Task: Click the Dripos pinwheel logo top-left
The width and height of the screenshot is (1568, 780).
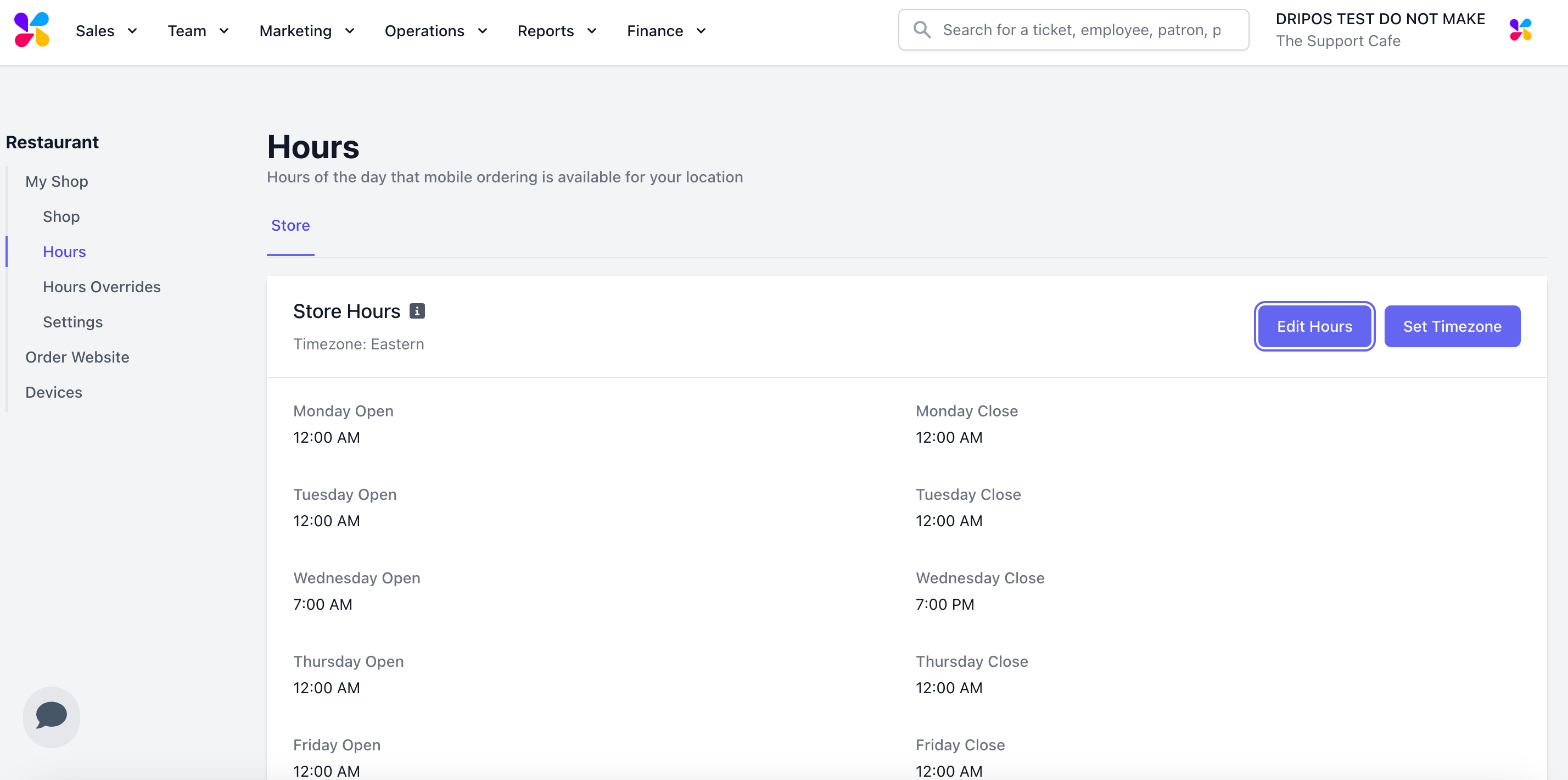Action: [32, 30]
